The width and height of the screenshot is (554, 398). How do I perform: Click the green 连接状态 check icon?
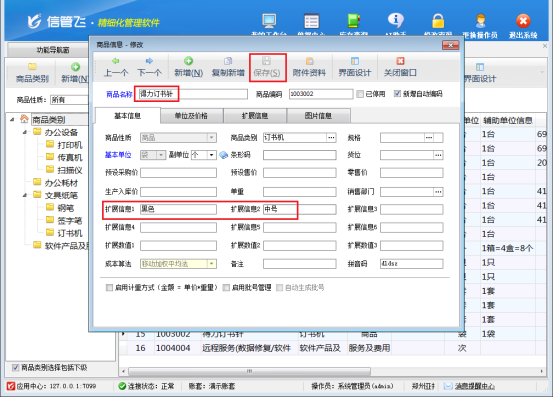(x=122, y=386)
